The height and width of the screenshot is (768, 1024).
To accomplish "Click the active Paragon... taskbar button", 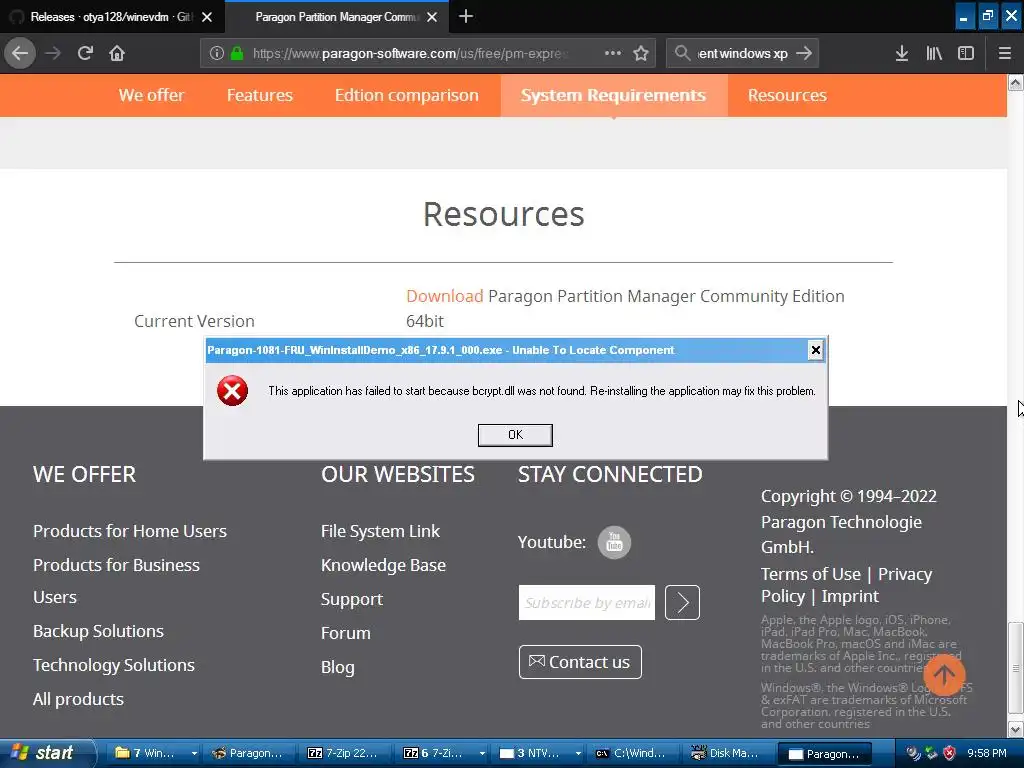I will (825, 754).
